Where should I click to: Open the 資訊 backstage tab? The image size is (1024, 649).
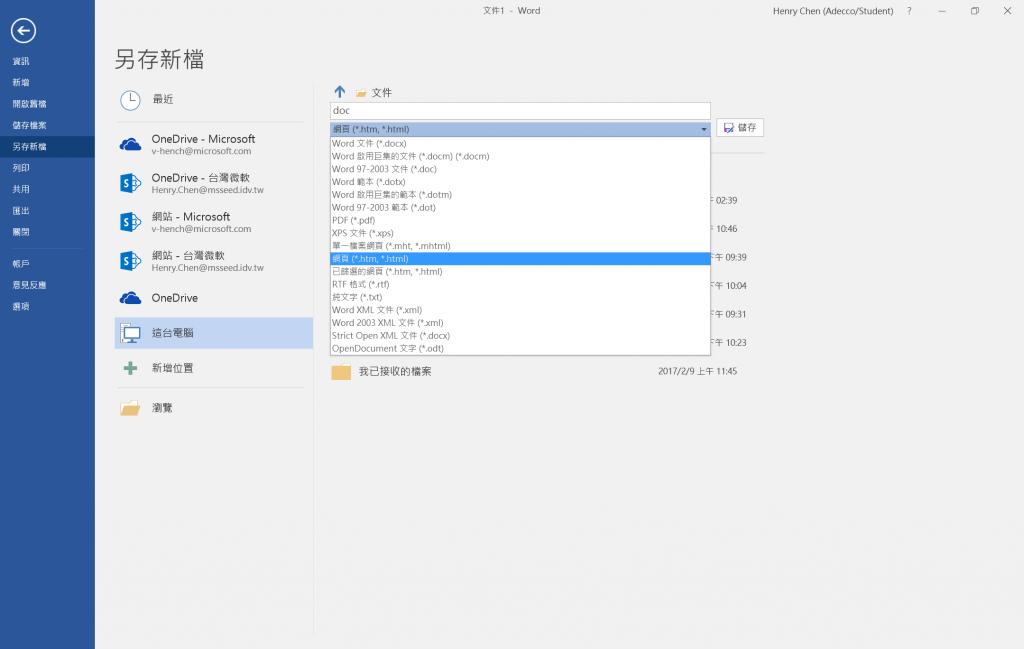point(47,61)
